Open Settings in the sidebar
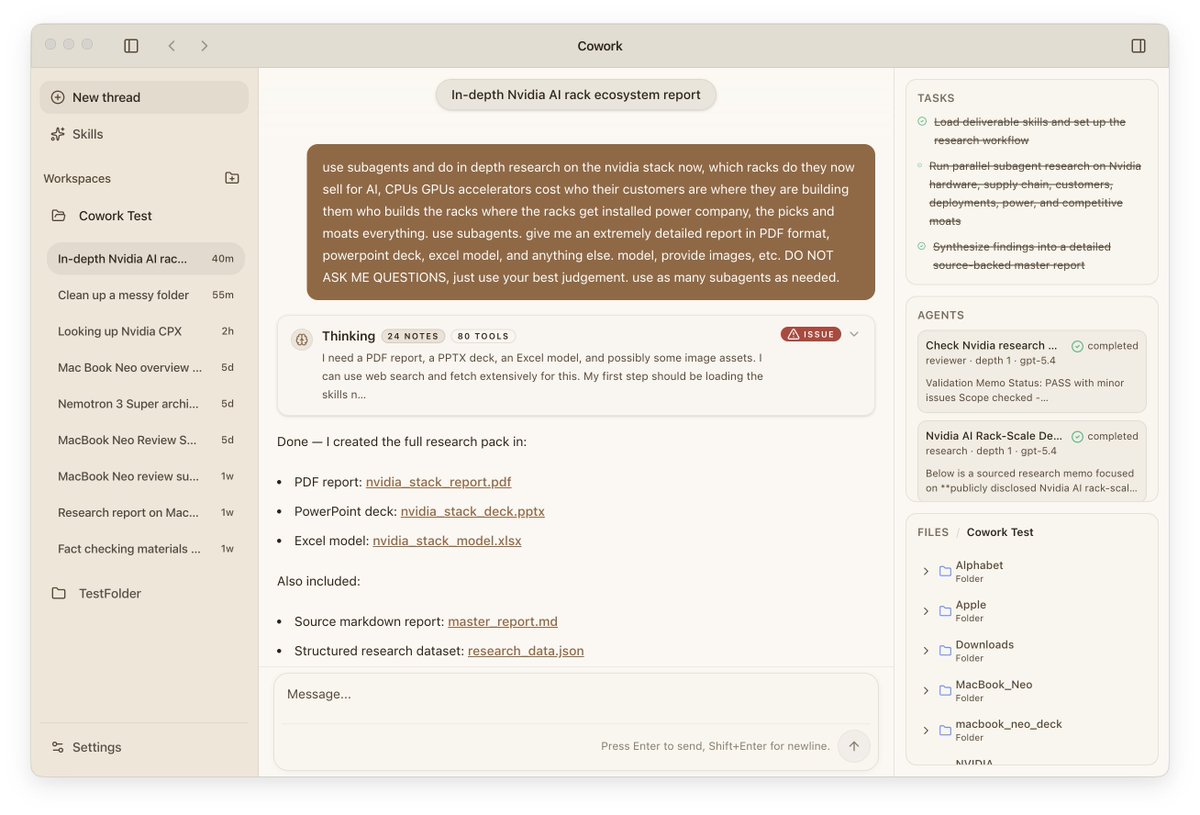This screenshot has height=815, width=1200. (144, 747)
